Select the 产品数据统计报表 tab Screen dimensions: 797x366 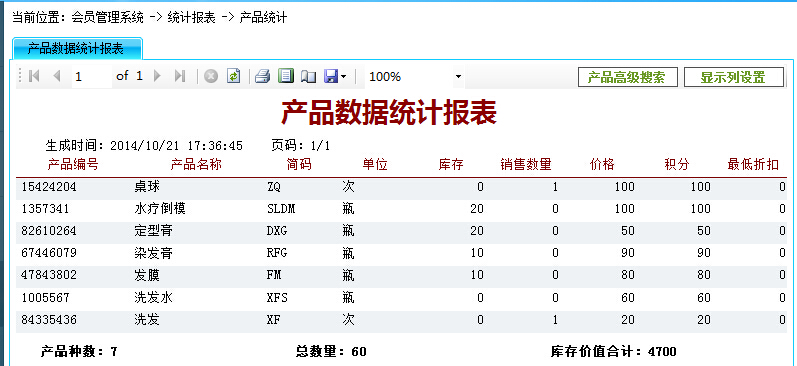(x=76, y=49)
